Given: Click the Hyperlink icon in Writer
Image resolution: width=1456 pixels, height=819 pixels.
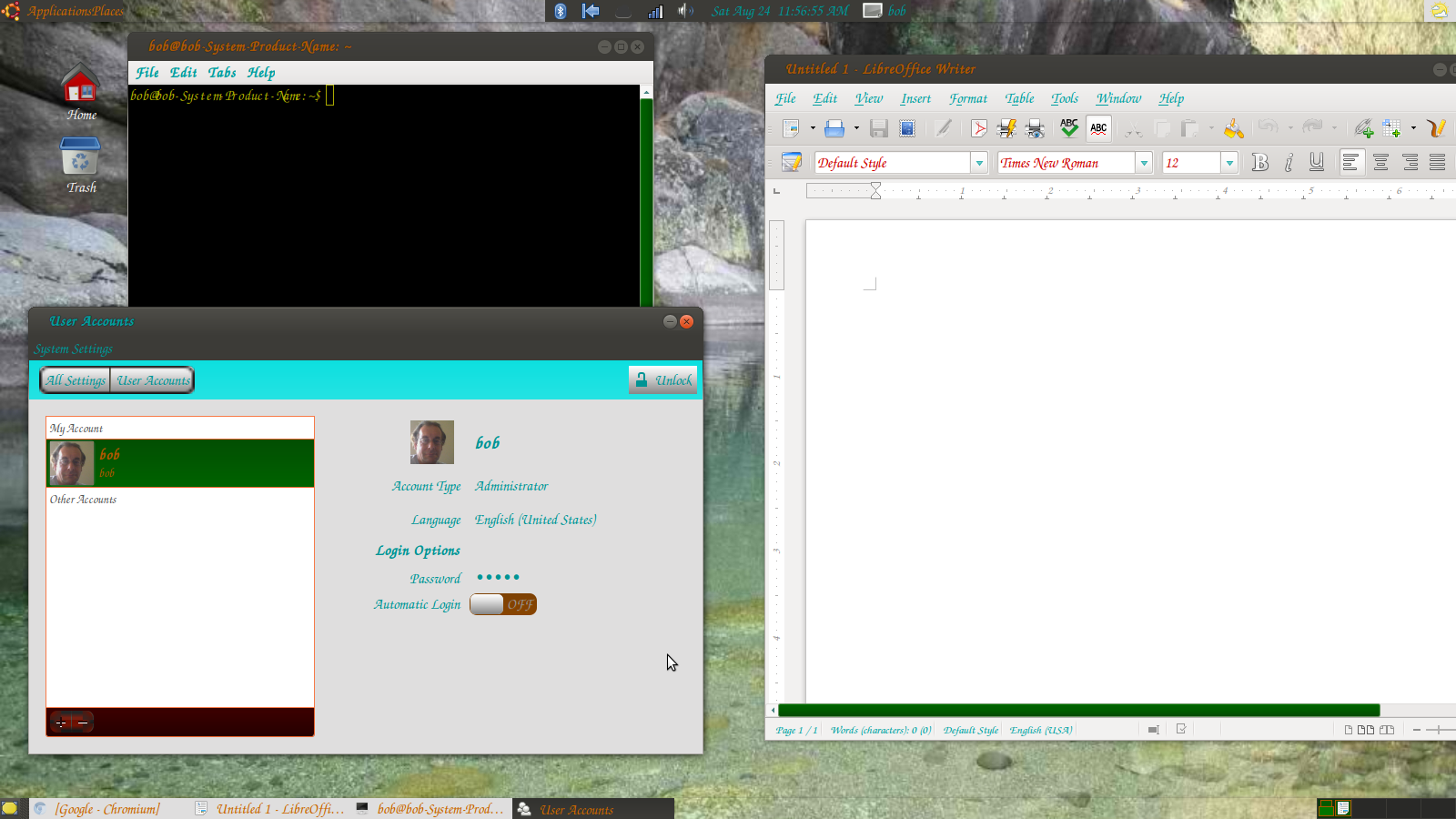Looking at the screenshot, I should 1363,128.
